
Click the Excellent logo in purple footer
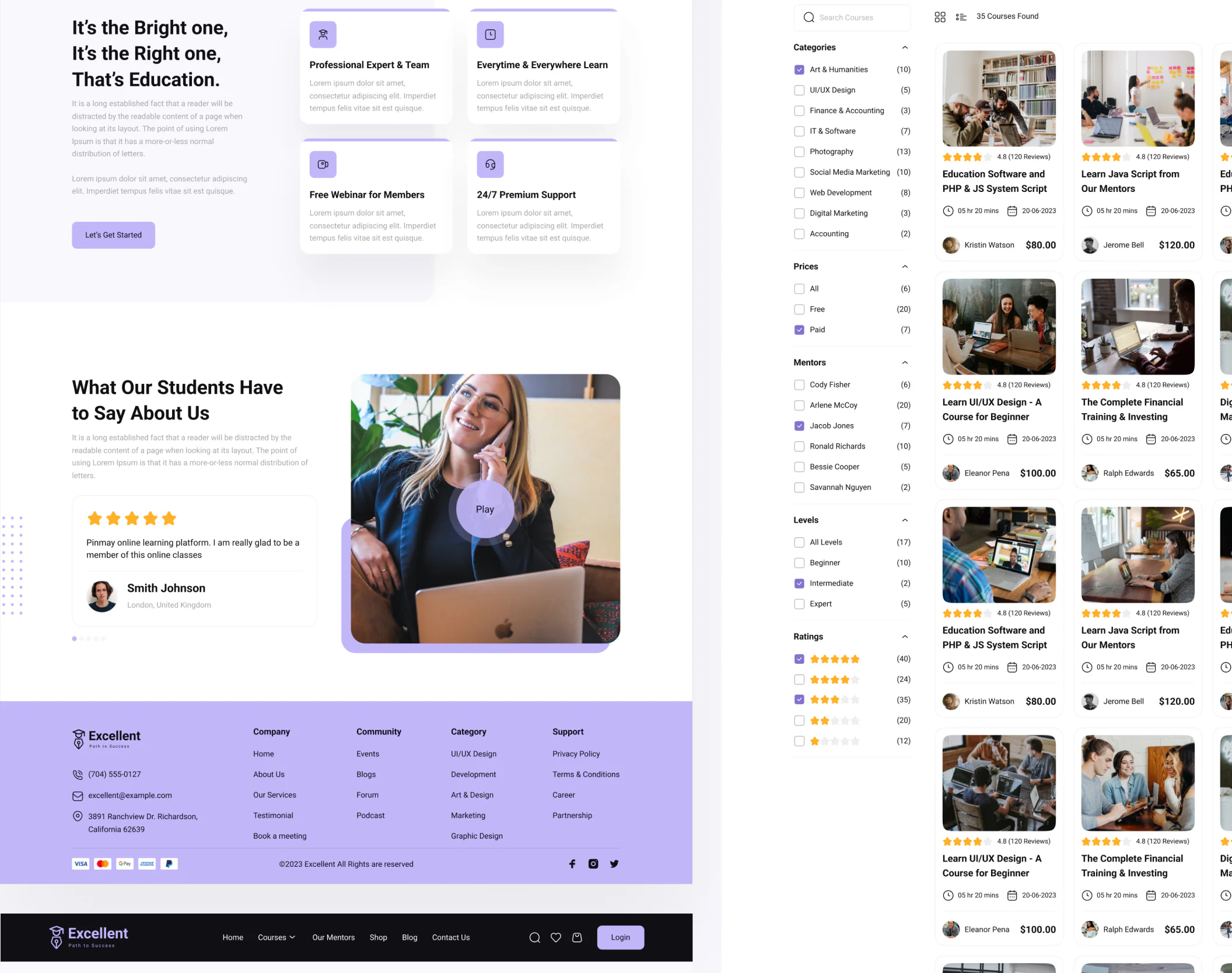click(x=106, y=738)
